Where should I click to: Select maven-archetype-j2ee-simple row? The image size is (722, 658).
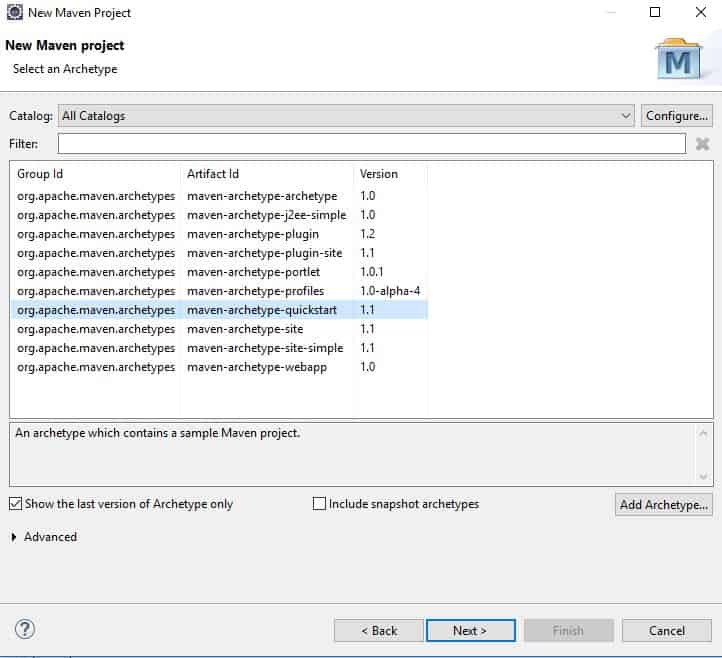219,215
